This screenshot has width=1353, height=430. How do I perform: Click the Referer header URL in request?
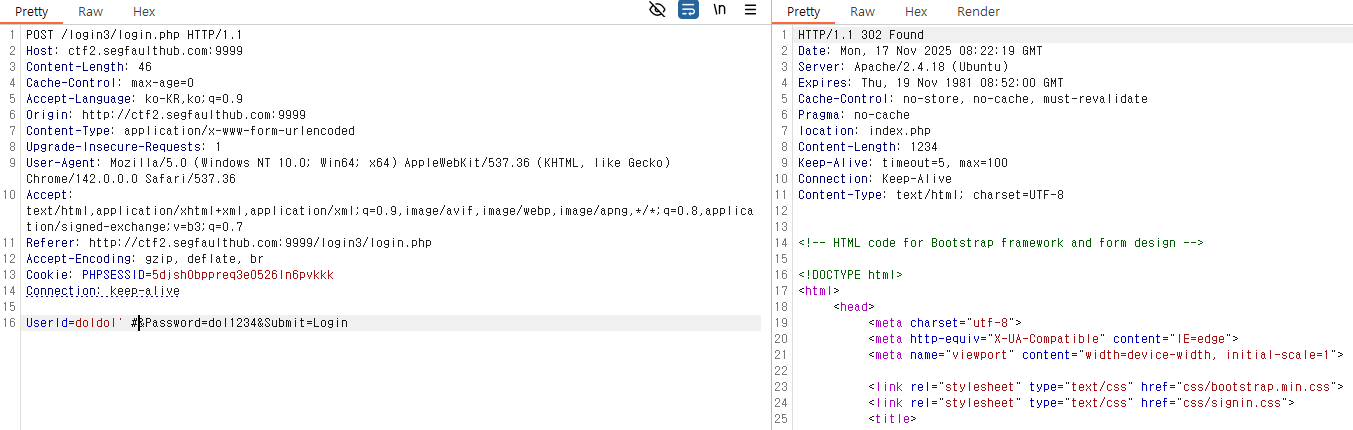(x=260, y=243)
